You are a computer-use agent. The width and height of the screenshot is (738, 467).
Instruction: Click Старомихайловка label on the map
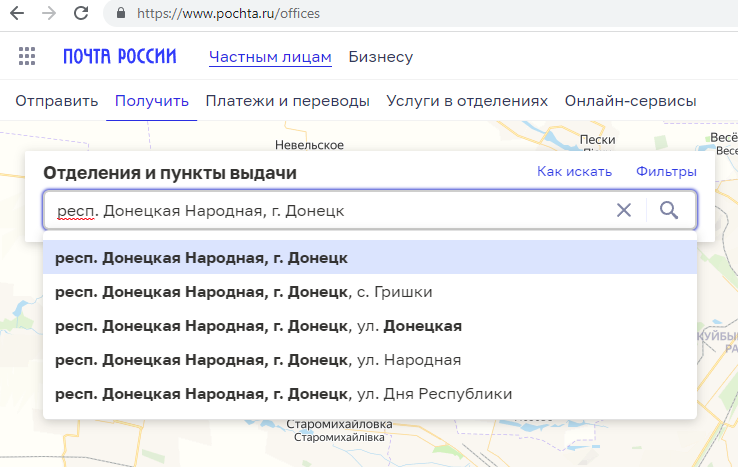coord(339,424)
